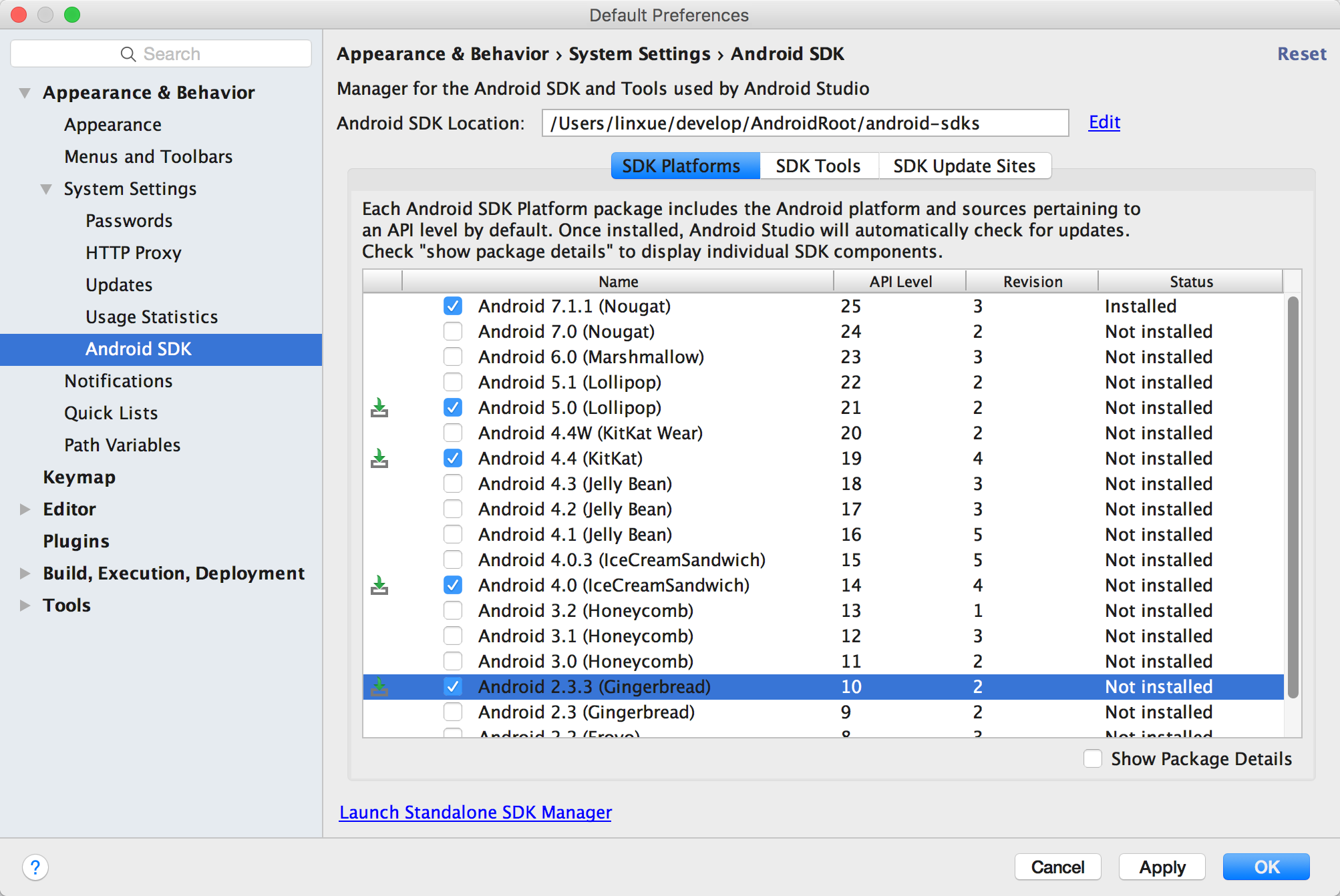
Task: Check Android 4.1 (Jelly Bean) checkbox
Action: coord(453,534)
